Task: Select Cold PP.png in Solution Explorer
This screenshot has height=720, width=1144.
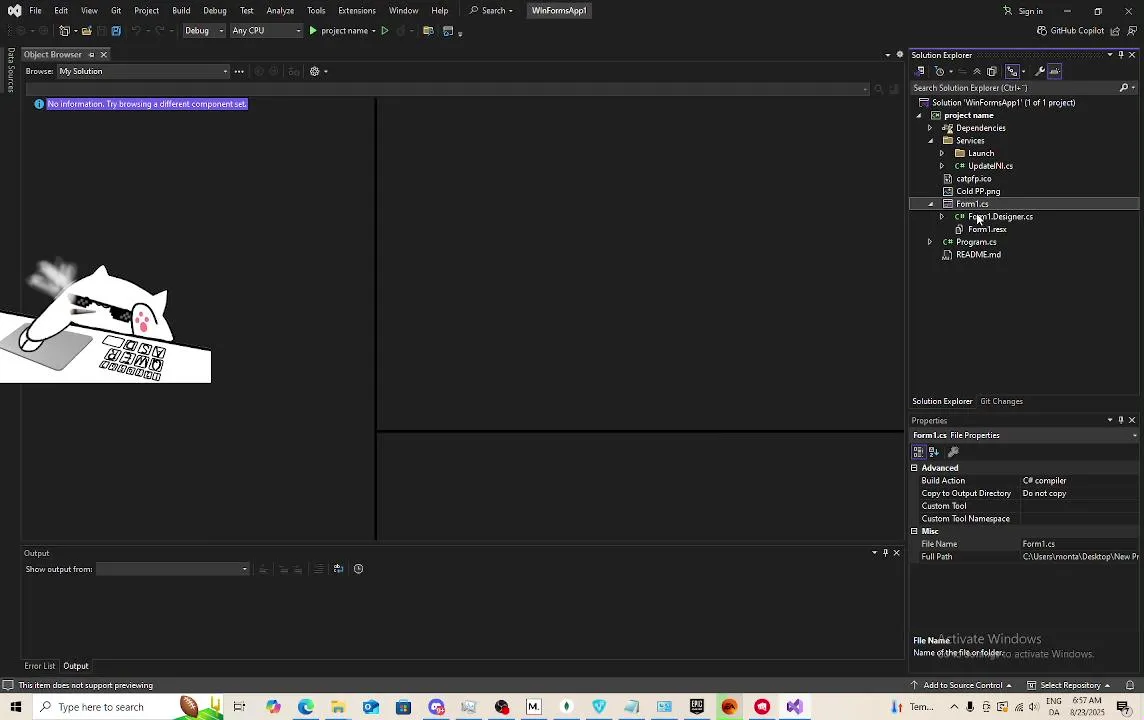Action: click(978, 191)
